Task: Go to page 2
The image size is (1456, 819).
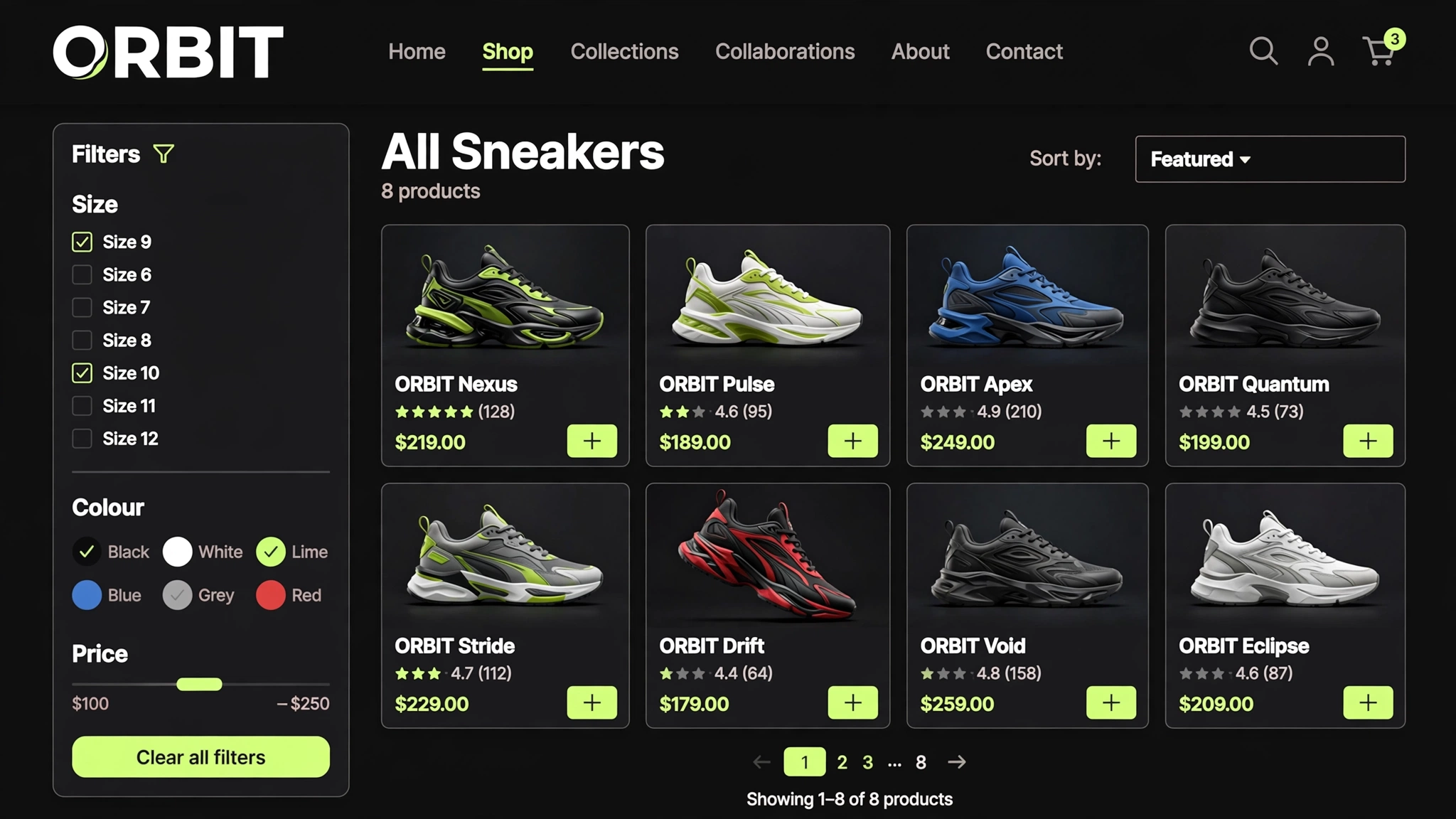Action: click(x=842, y=762)
